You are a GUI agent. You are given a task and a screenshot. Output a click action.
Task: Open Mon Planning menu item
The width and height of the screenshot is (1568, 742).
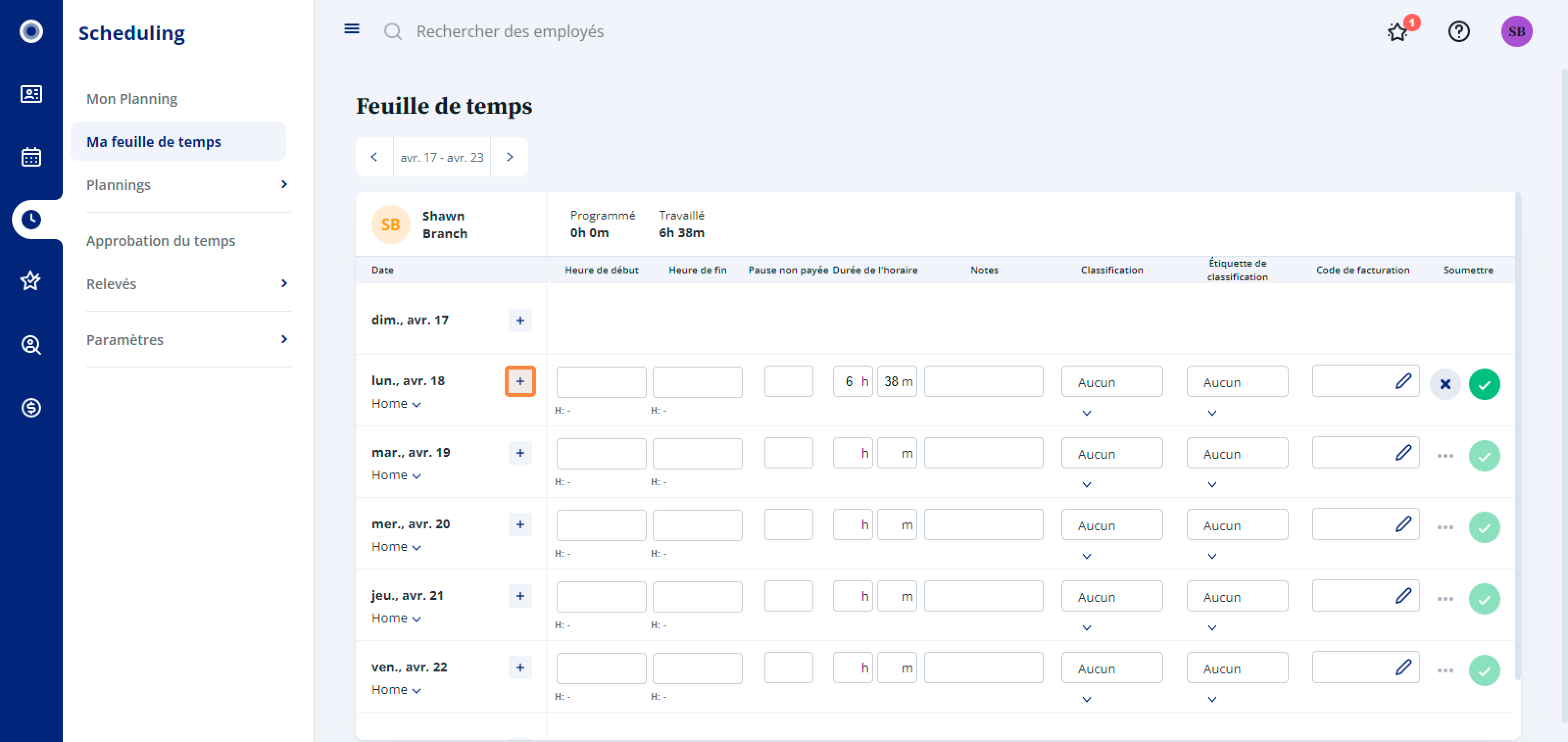coord(131,99)
